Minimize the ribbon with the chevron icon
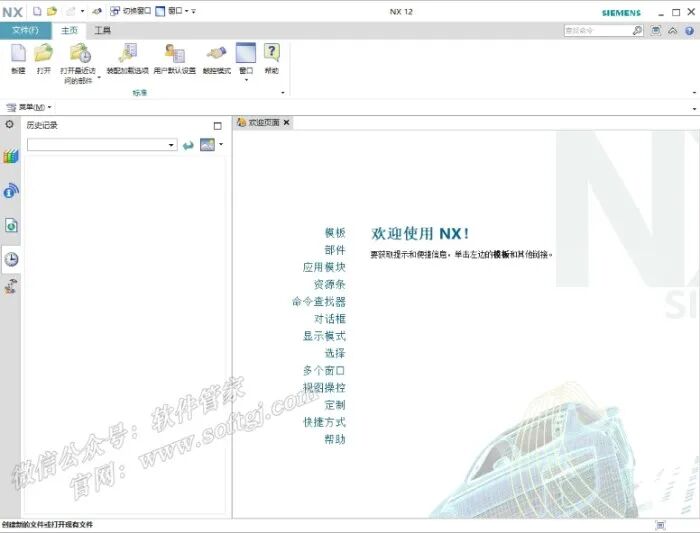 [673, 30]
